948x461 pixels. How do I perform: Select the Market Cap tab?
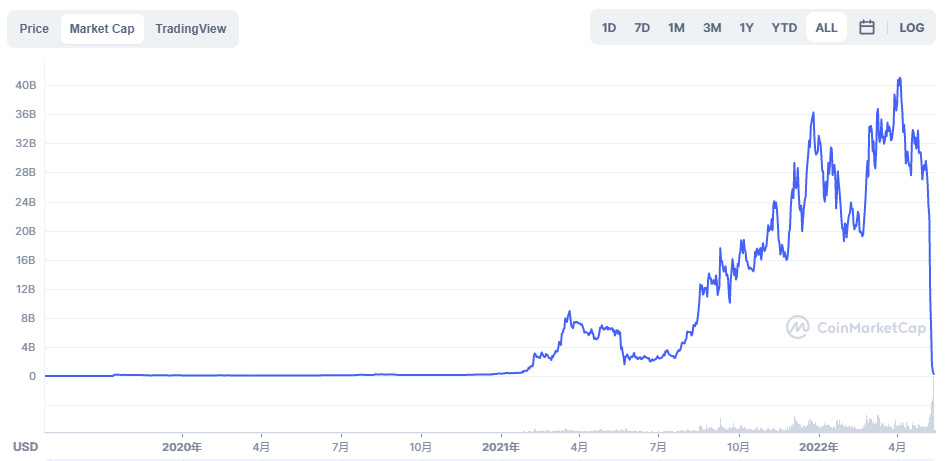click(102, 29)
